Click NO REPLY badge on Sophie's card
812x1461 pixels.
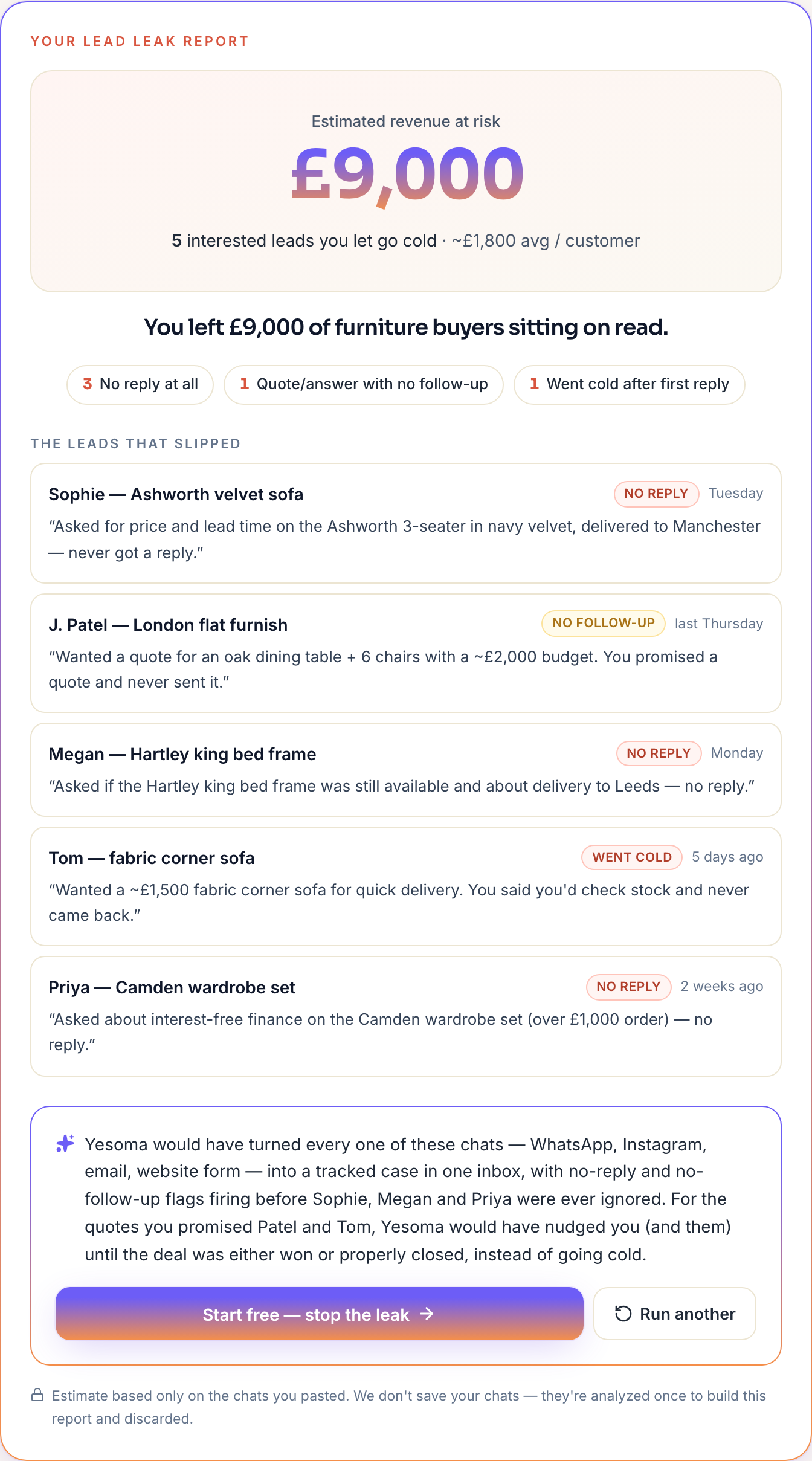point(656,494)
